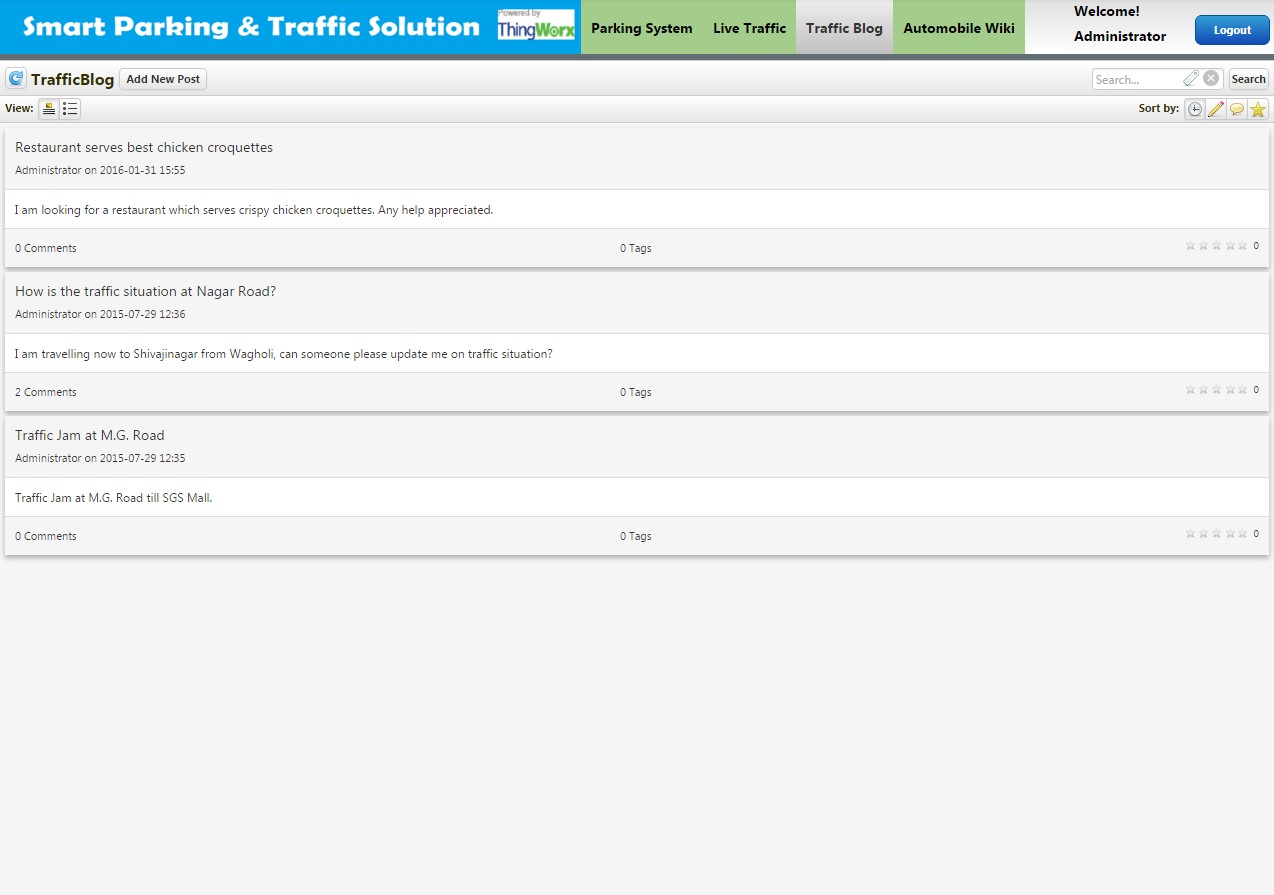Viewport: 1274px width, 895px height.
Task: Sort posts by last edit using the pencil icon
Action: point(1216,109)
